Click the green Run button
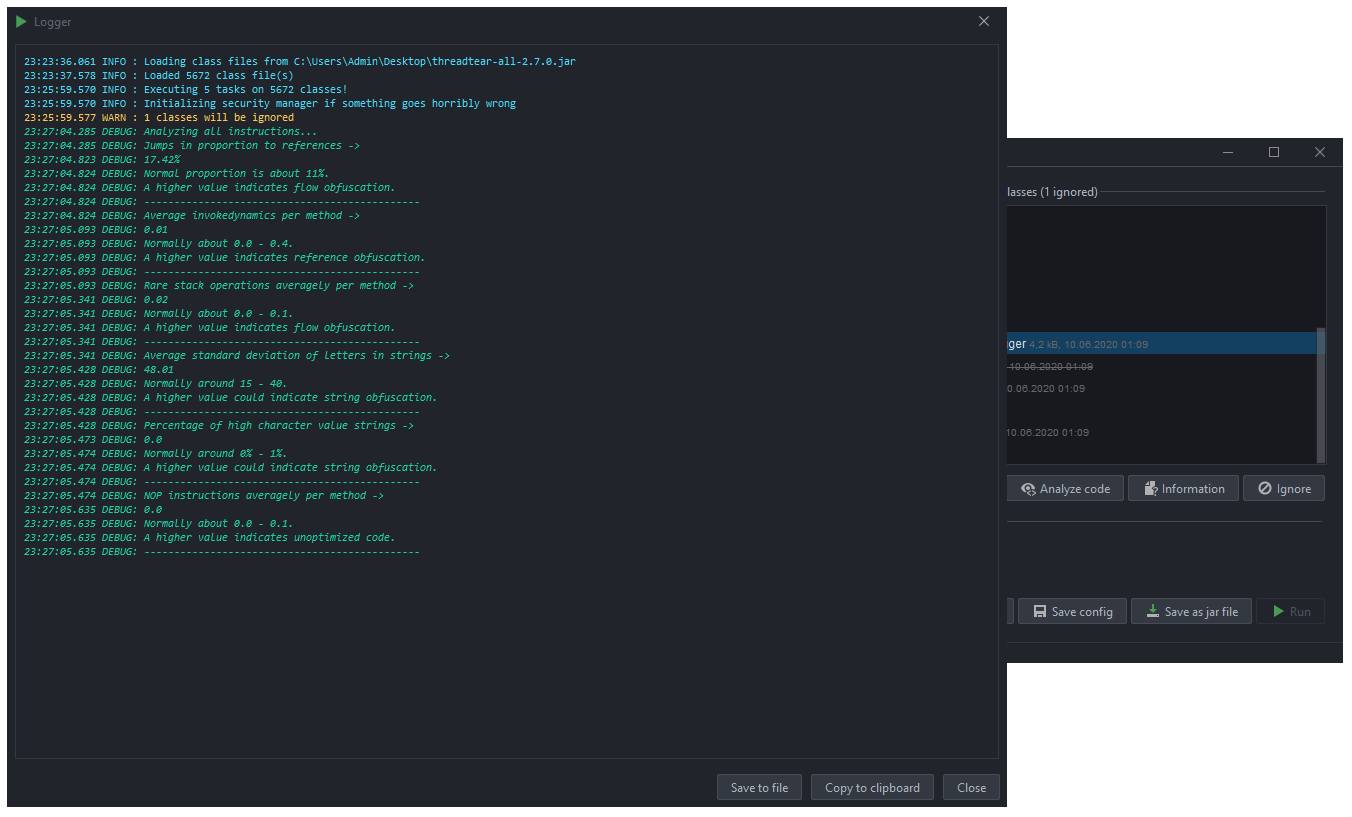 [x=1290, y=611]
